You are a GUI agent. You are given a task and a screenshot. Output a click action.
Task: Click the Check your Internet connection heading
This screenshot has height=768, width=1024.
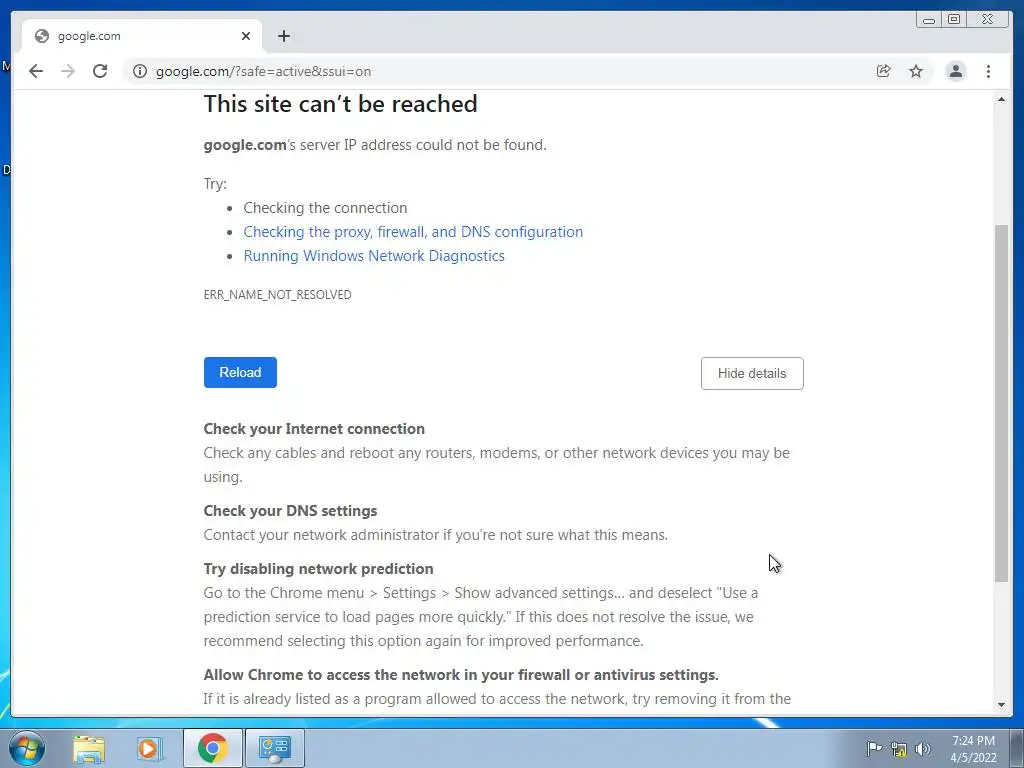point(314,429)
